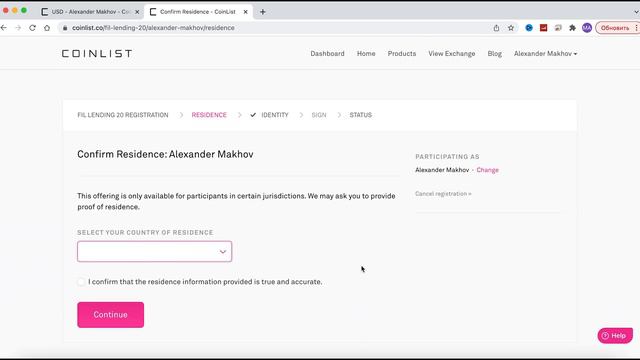This screenshot has width=640, height=360.
Task: Click the browser forward arrow
Action: tap(18, 28)
